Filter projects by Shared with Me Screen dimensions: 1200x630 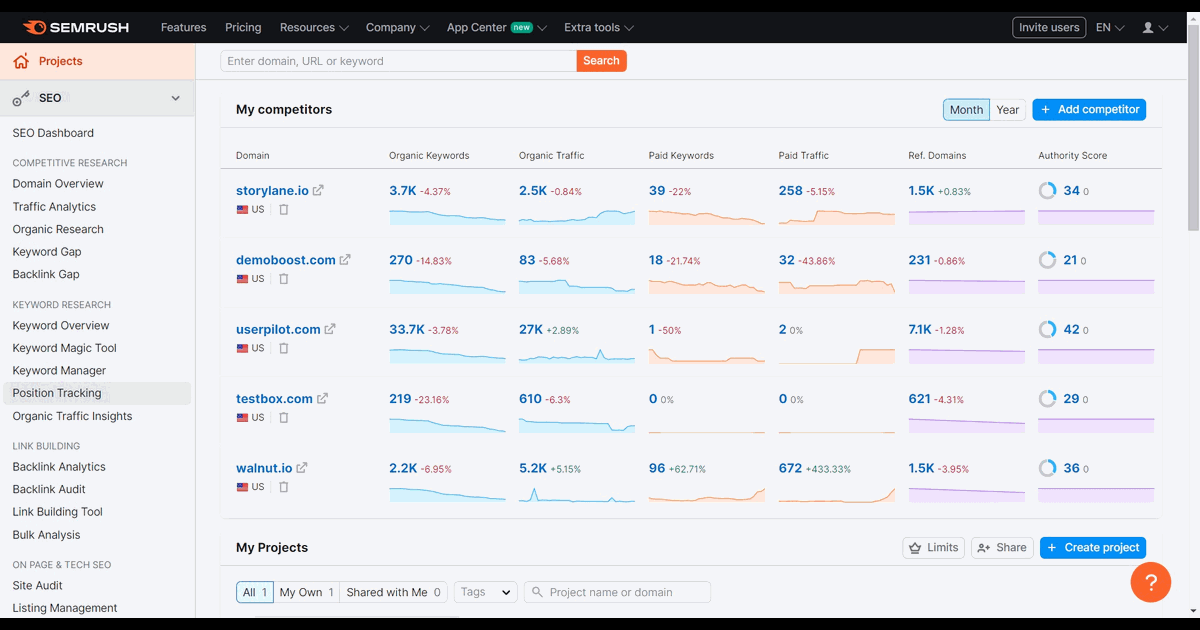393,592
